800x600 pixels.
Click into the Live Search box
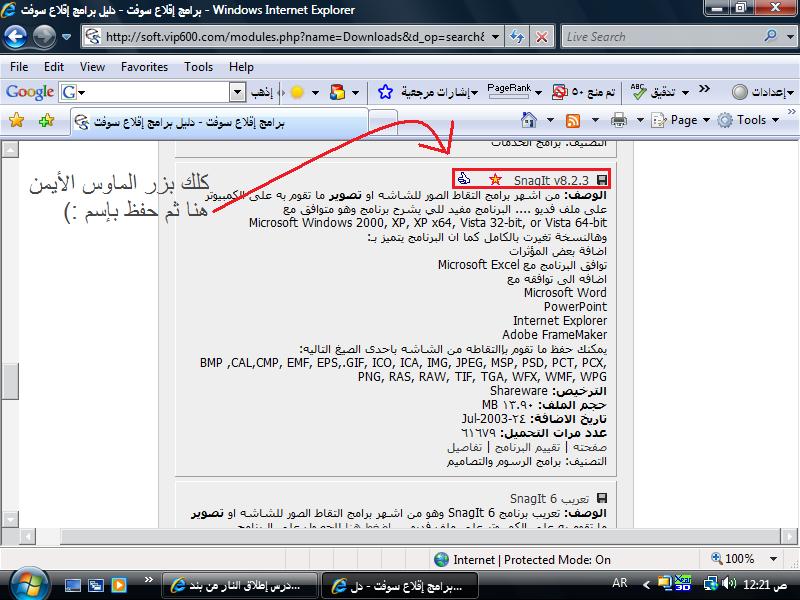(661, 37)
